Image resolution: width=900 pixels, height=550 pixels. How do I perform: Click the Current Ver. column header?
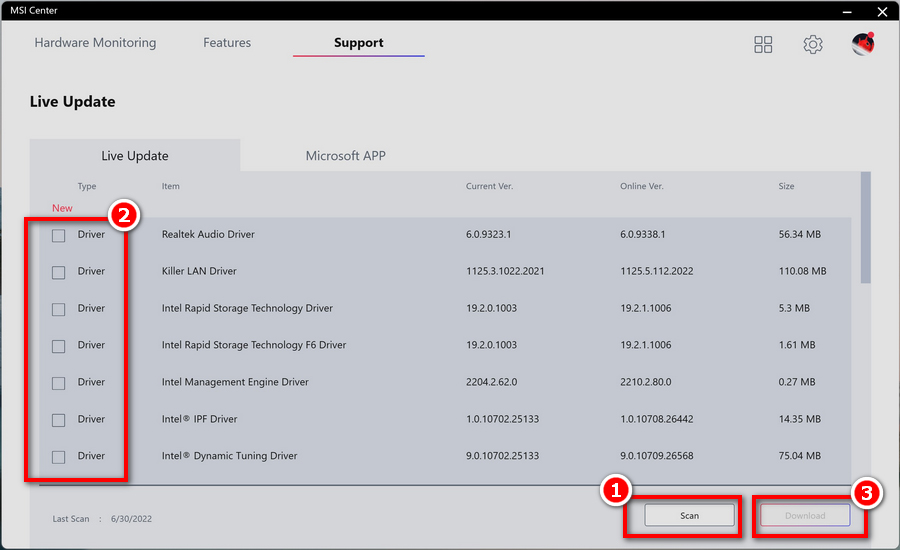490,186
